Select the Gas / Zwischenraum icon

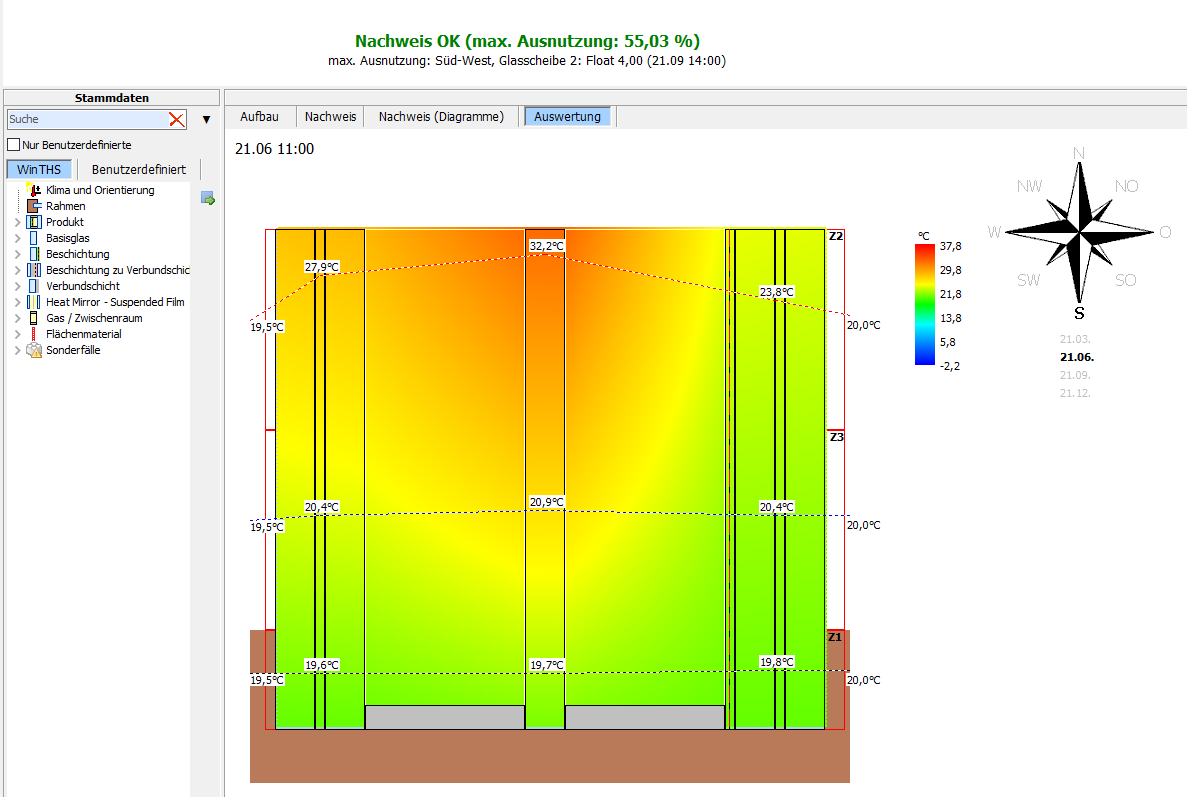point(34,318)
